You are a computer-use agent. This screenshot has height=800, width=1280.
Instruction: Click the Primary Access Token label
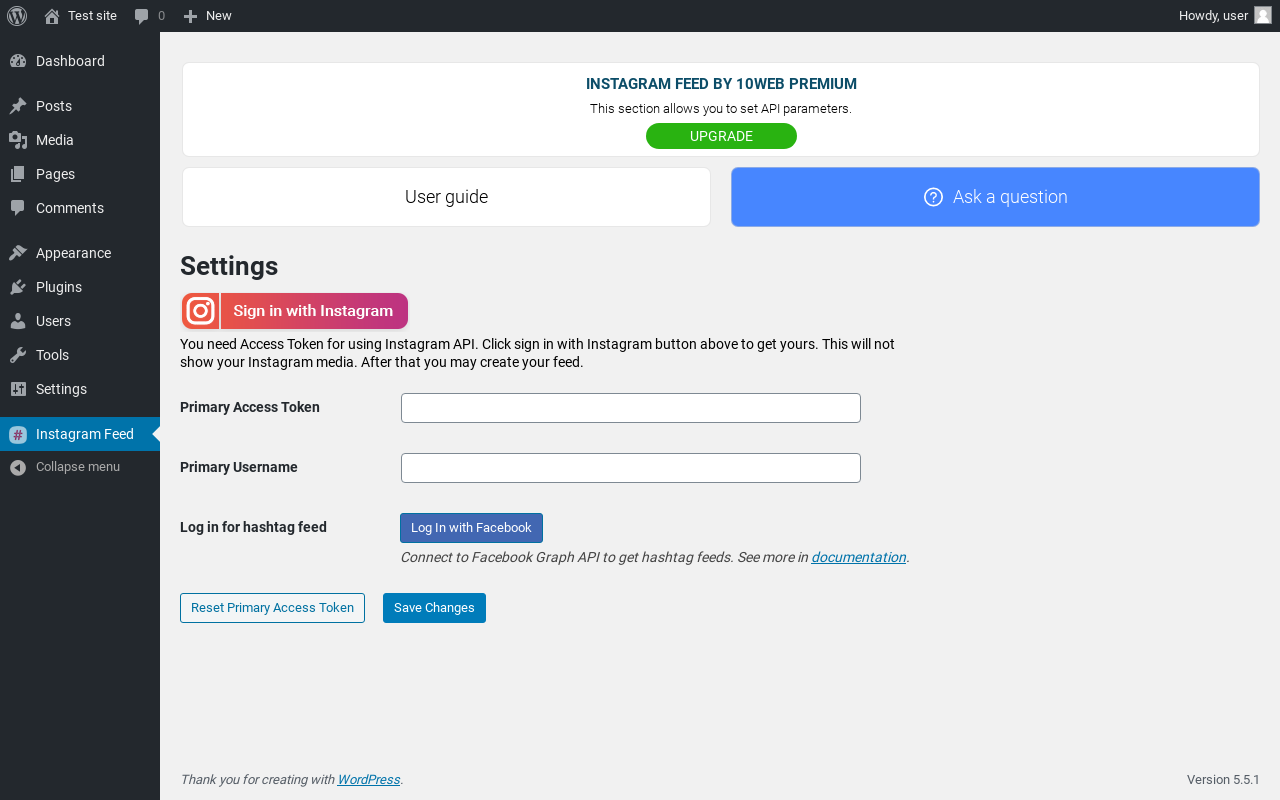pos(250,407)
